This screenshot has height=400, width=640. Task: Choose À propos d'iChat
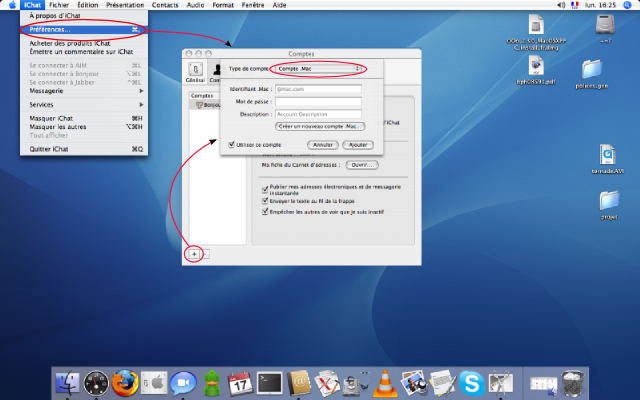(84, 16)
